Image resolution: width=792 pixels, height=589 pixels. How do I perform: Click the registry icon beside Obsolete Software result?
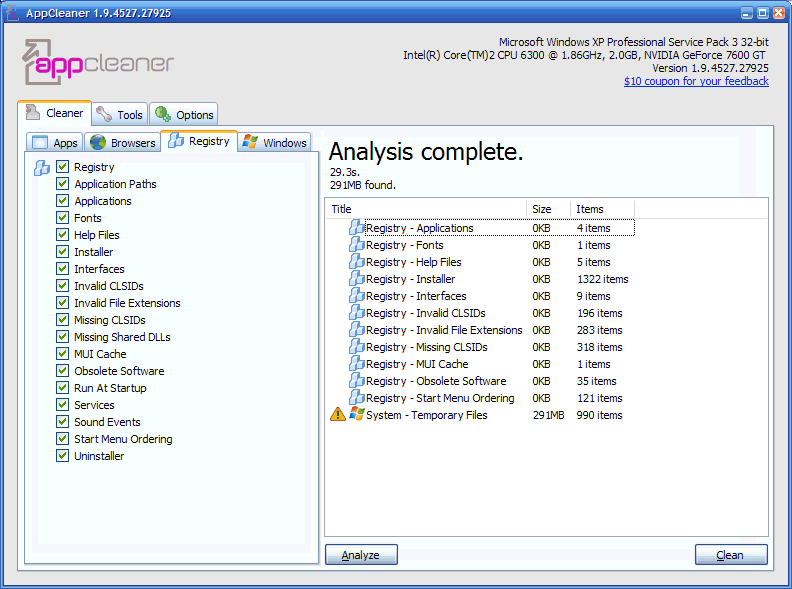pos(357,381)
